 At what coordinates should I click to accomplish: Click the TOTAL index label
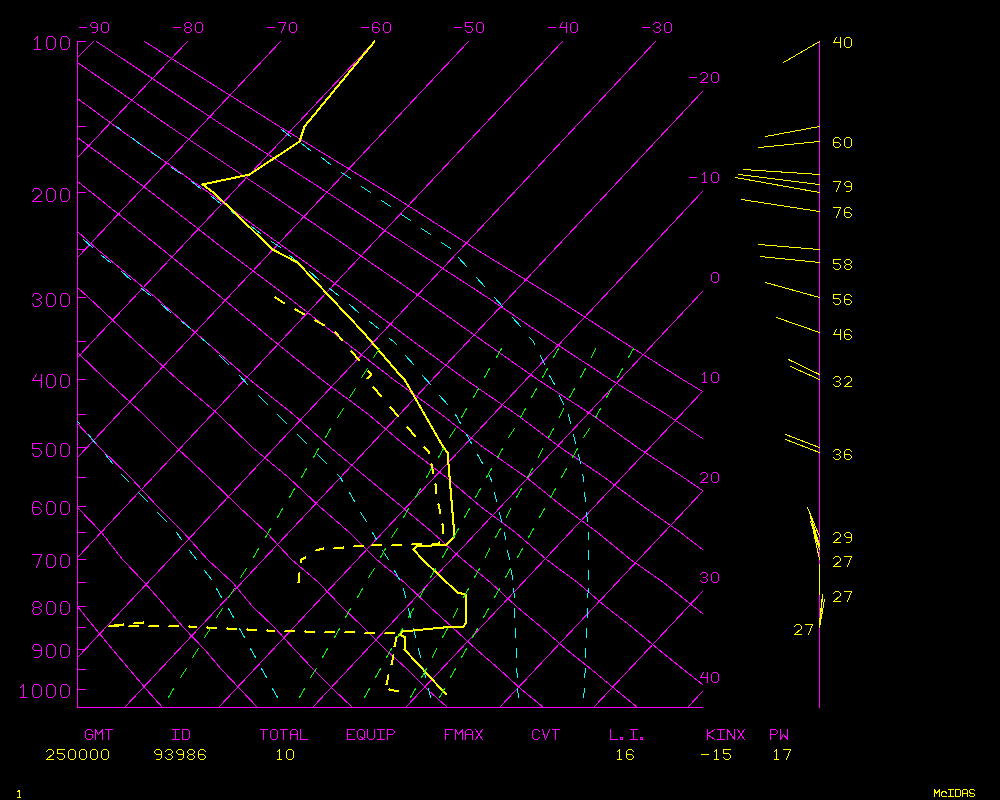click(x=283, y=735)
